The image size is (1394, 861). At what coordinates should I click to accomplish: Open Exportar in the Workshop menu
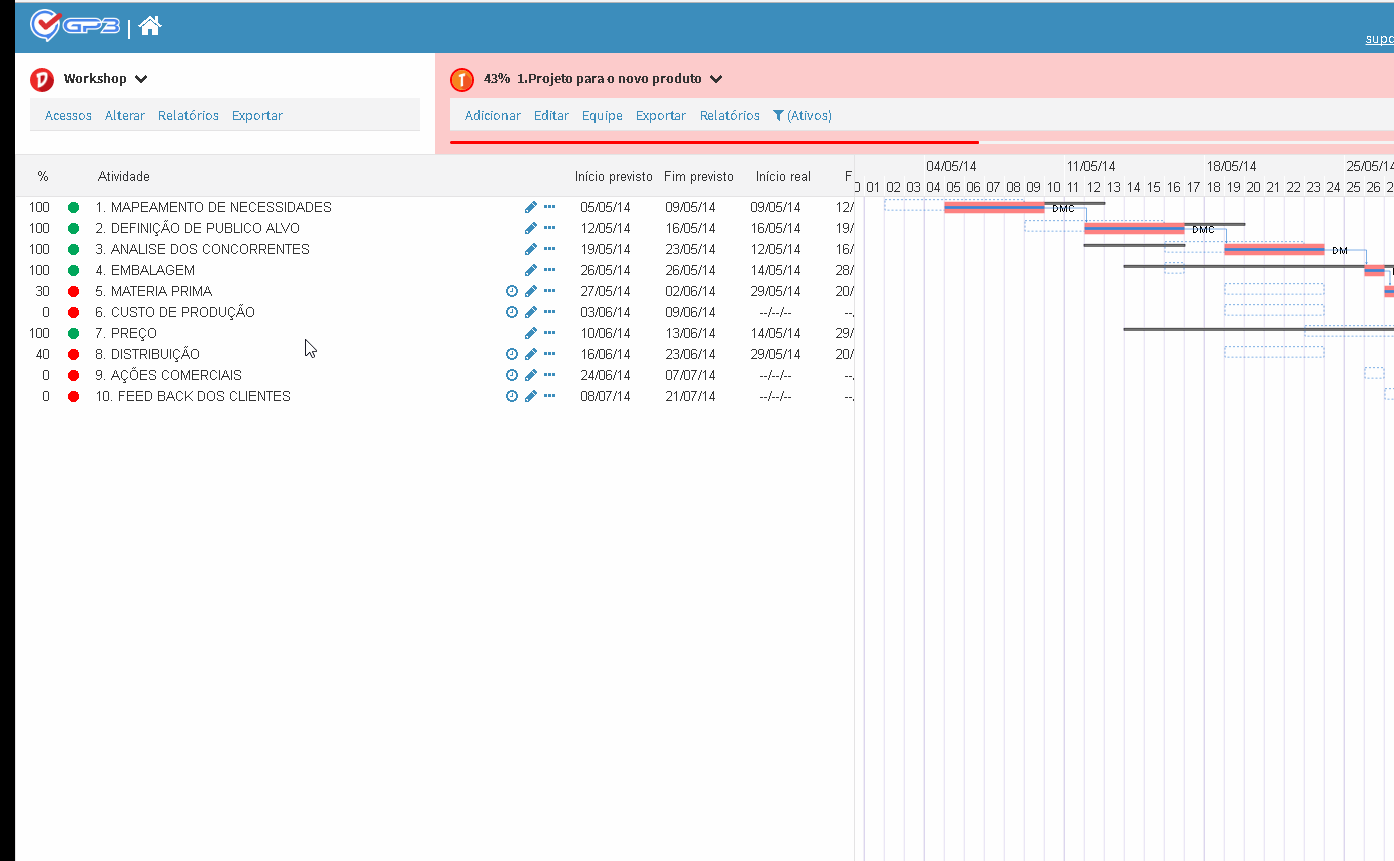pyautogui.click(x=257, y=116)
